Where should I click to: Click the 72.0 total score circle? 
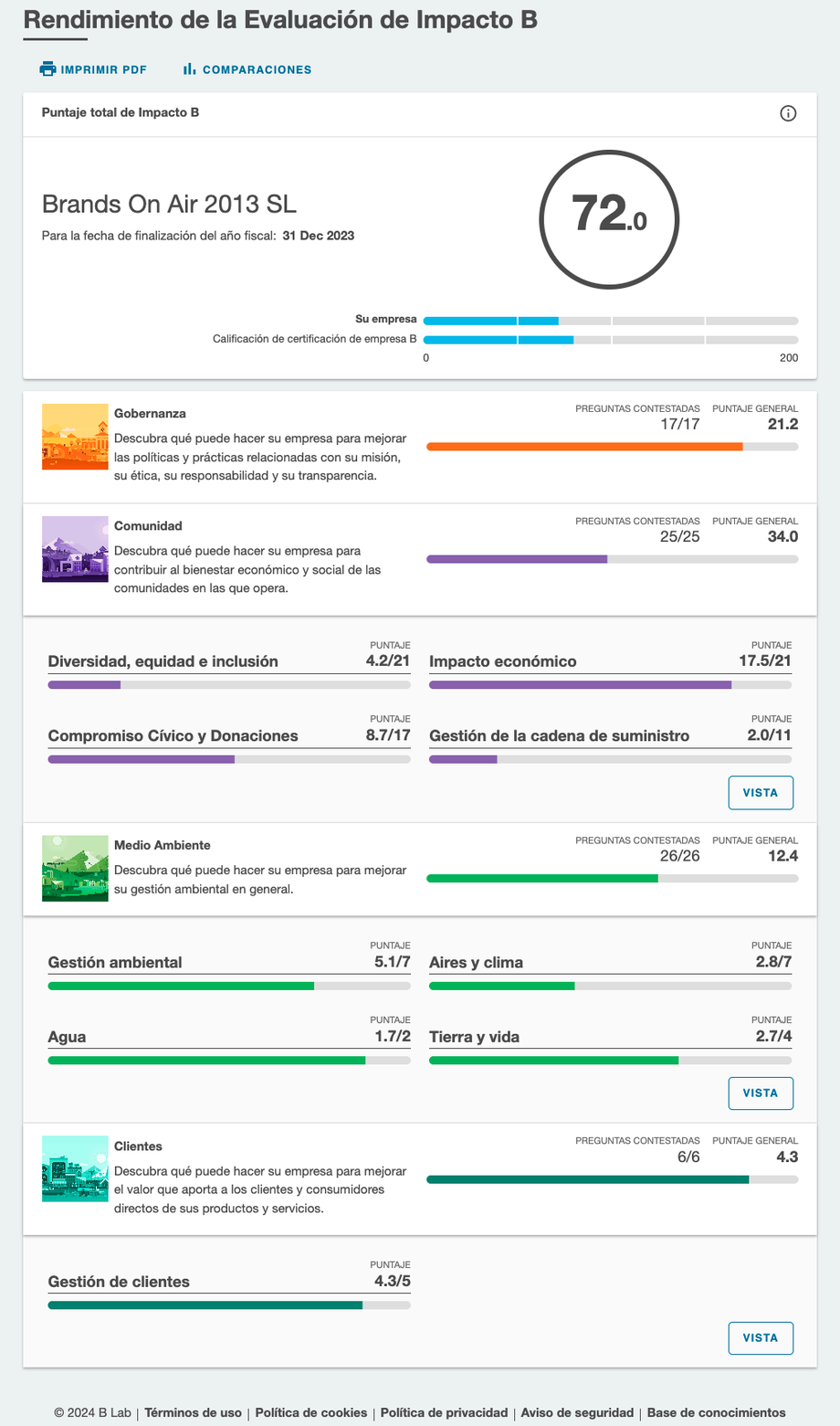click(x=609, y=219)
